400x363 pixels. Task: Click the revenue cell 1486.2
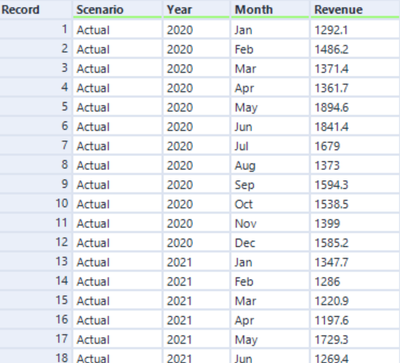[355, 49]
